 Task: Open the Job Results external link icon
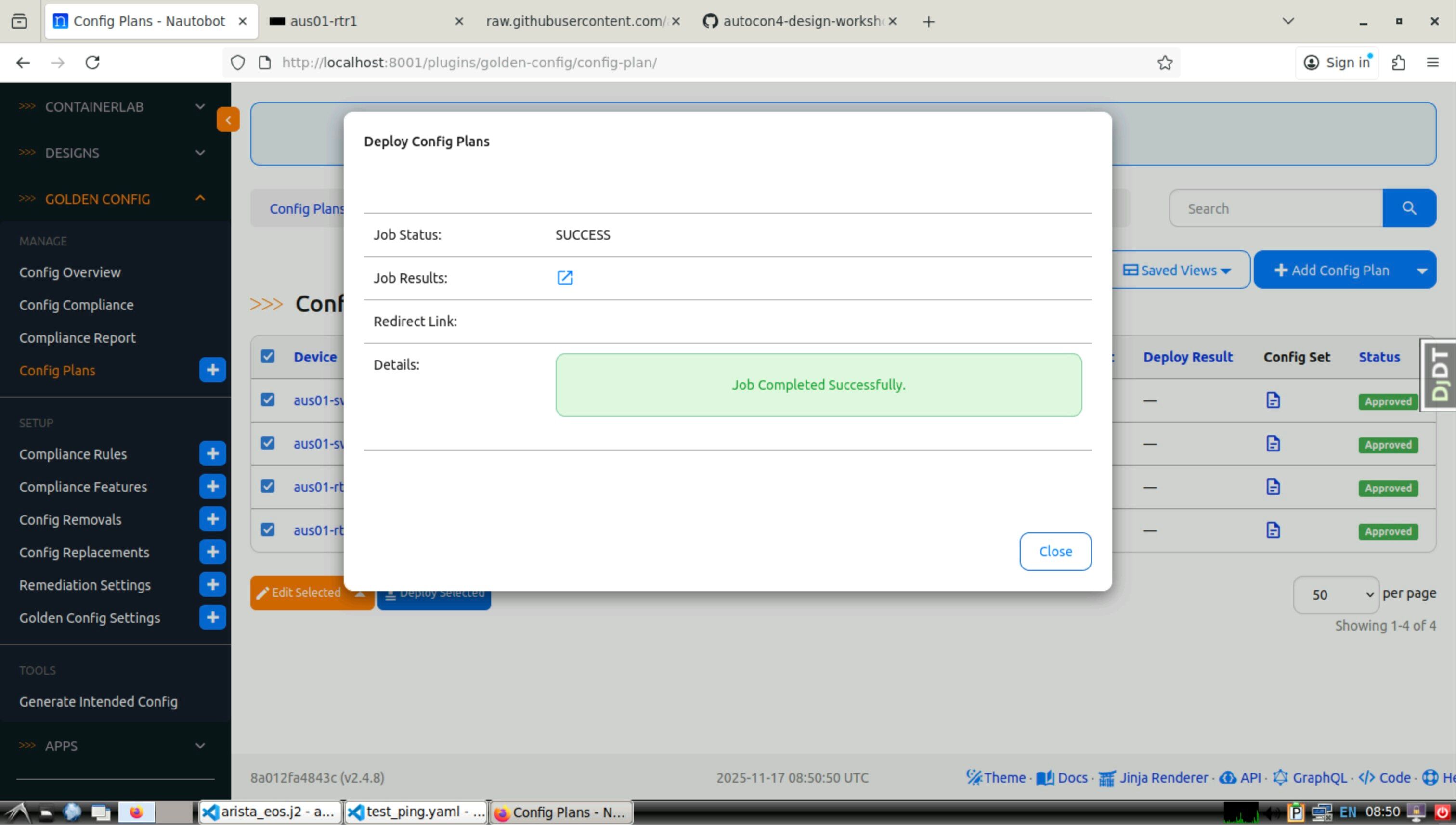[x=564, y=278]
